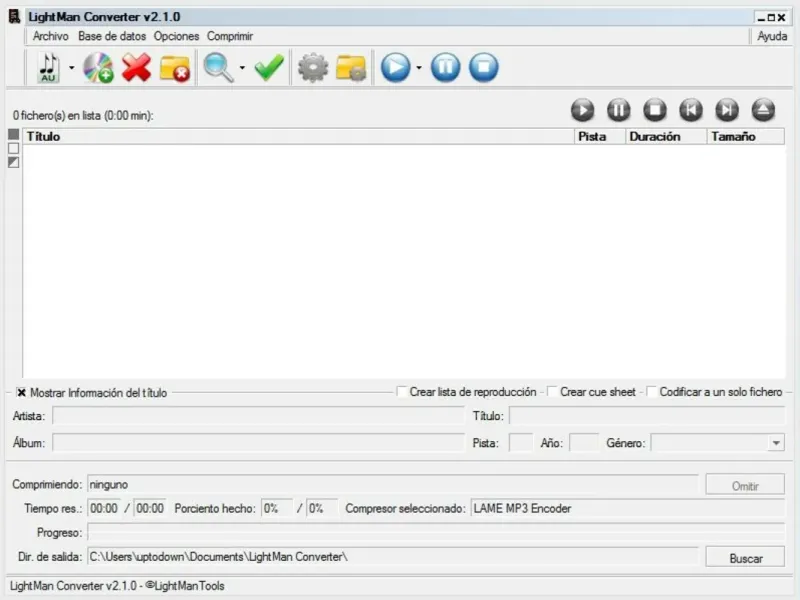800x600 pixels.
Task: Sort list by Título column header
Action: 298,136
